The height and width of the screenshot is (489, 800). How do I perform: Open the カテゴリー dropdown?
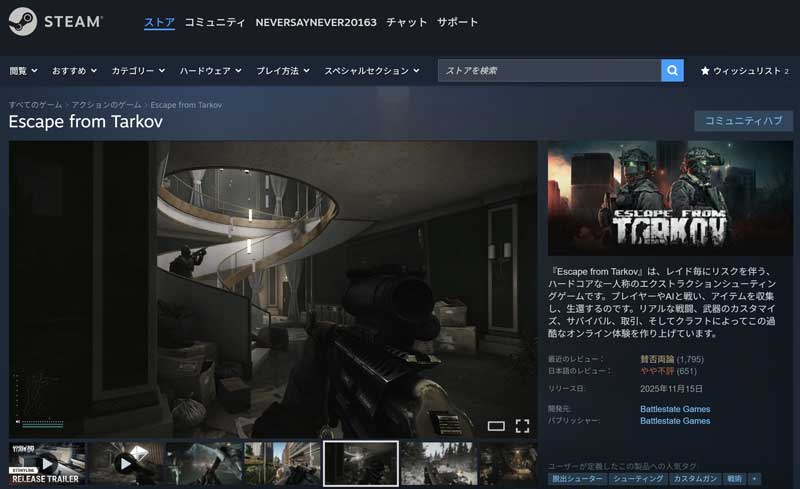pyautogui.click(x=138, y=70)
